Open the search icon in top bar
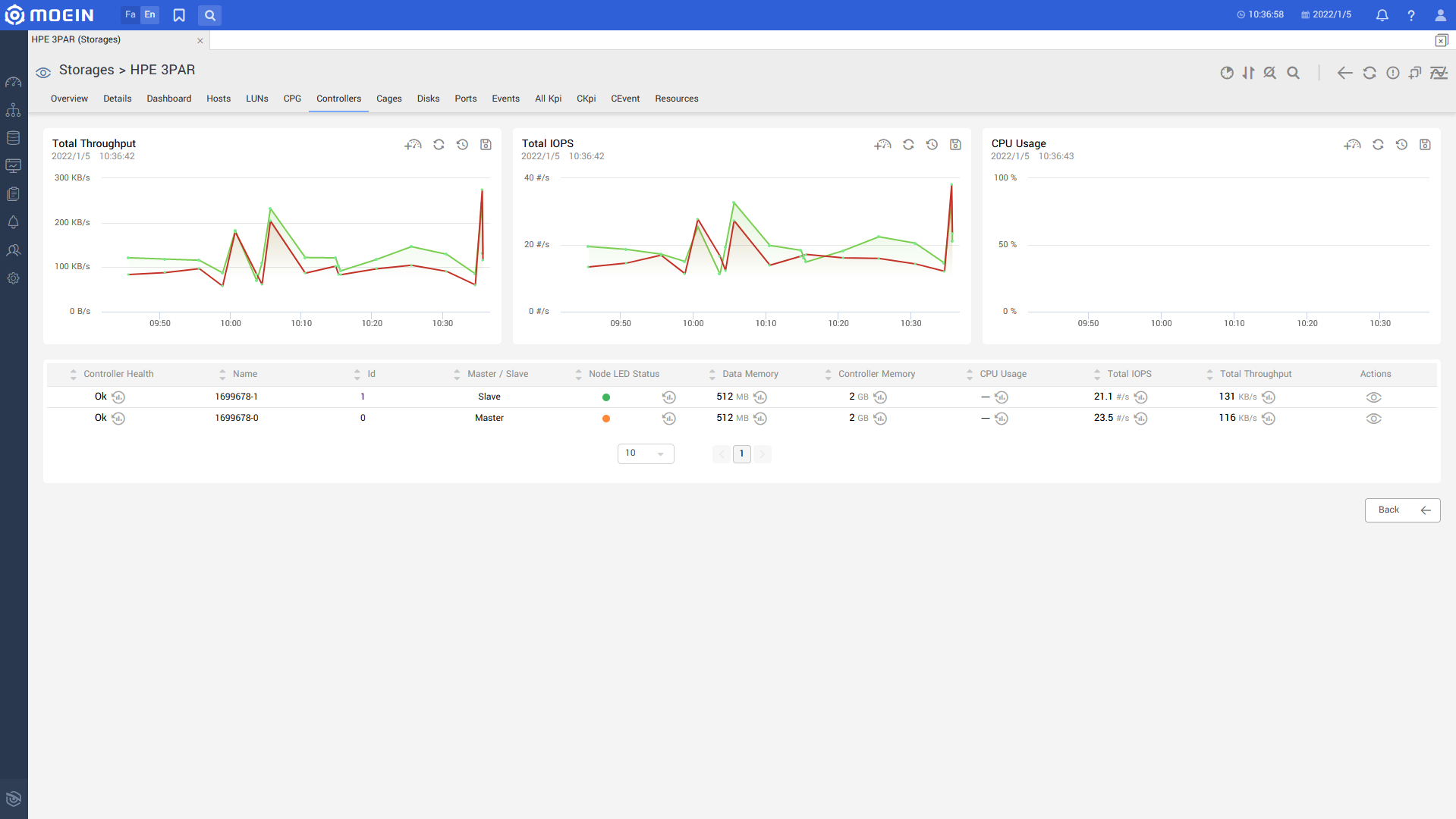Image resolution: width=1456 pixels, height=819 pixels. click(210, 15)
